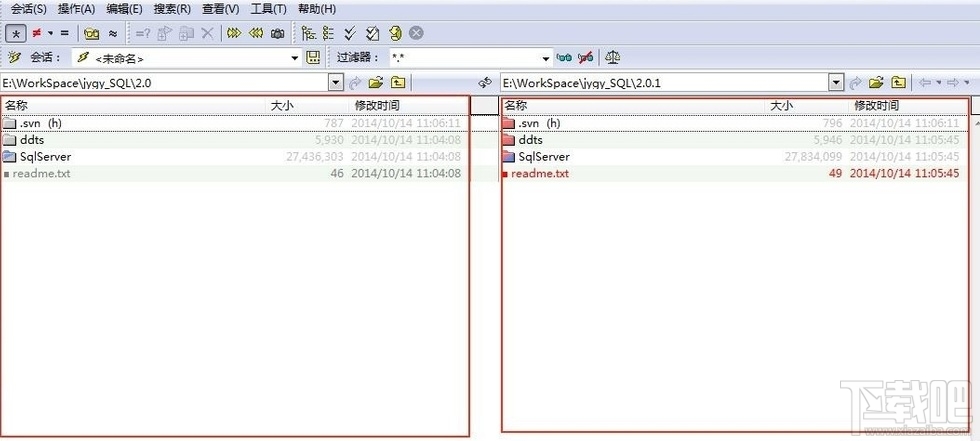The width and height of the screenshot is (980, 441).
Task: Toggle the Show Differences (≠) button
Action: click(x=37, y=33)
